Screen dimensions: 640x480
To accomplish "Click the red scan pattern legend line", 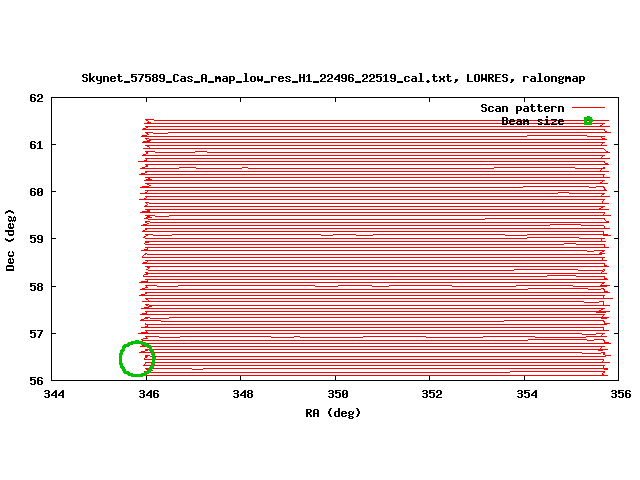I will pos(588,108).
